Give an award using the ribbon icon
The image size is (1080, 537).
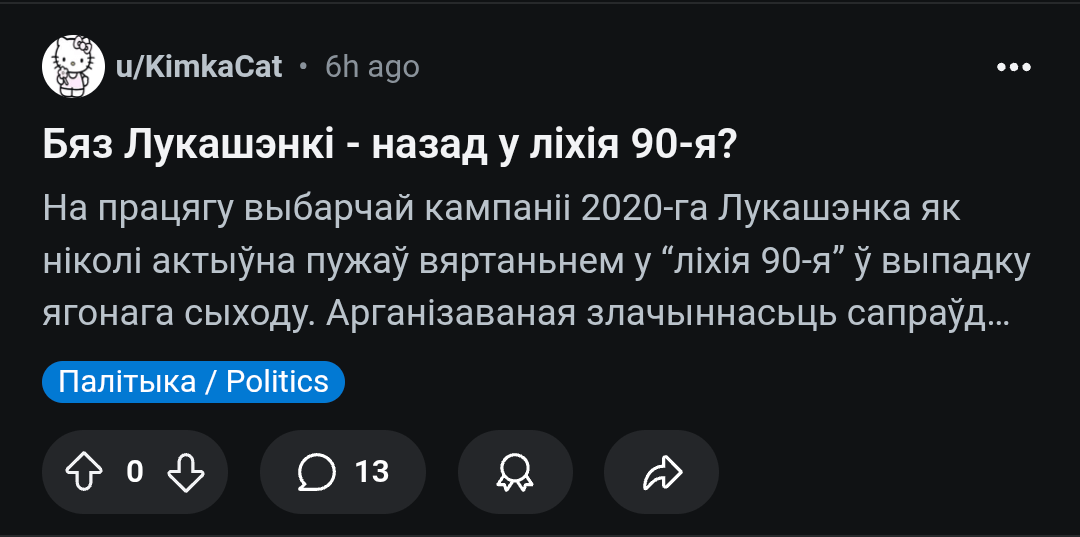point(515,472)
